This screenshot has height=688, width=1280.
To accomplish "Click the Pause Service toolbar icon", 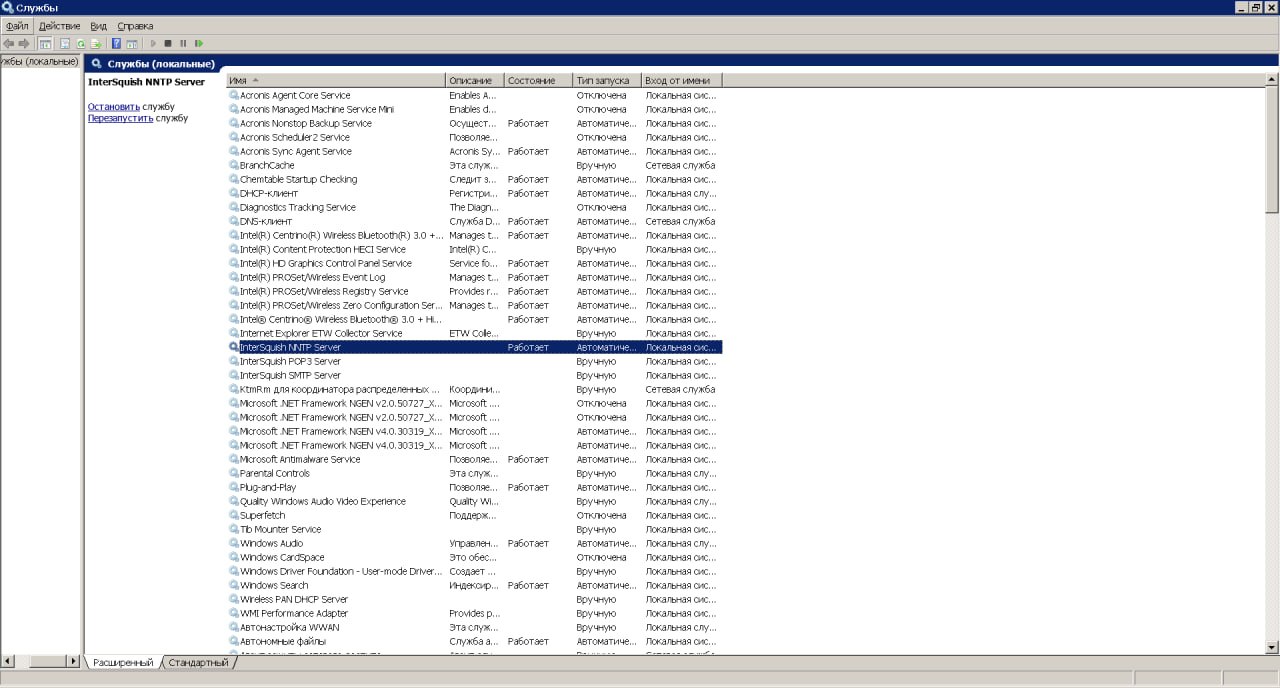I will (183, 44).
